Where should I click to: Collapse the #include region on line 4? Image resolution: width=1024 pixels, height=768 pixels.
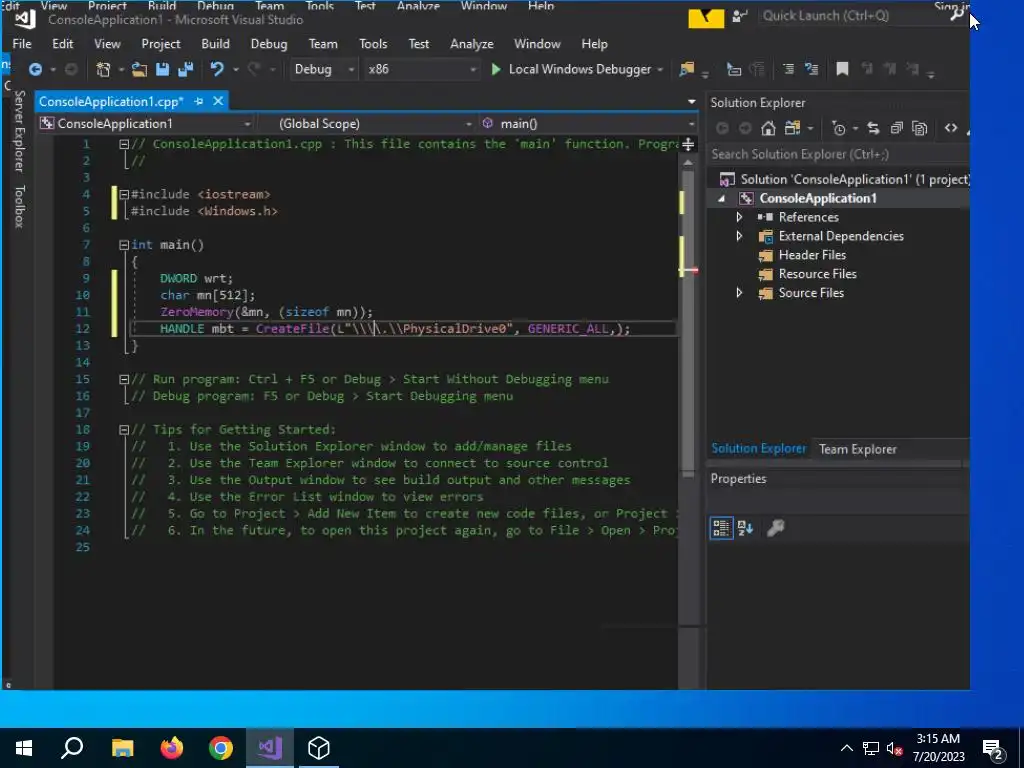tap(124, 194)
